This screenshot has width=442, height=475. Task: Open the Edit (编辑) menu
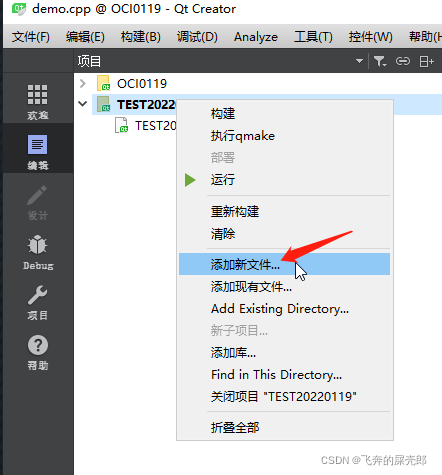point(85,37)
